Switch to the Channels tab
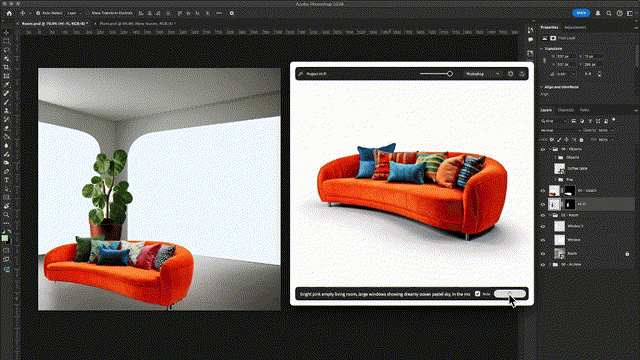 coord(565,110)
